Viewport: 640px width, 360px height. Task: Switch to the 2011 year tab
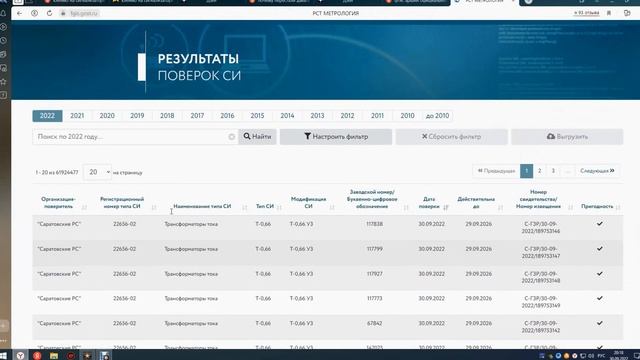point(377,116)
